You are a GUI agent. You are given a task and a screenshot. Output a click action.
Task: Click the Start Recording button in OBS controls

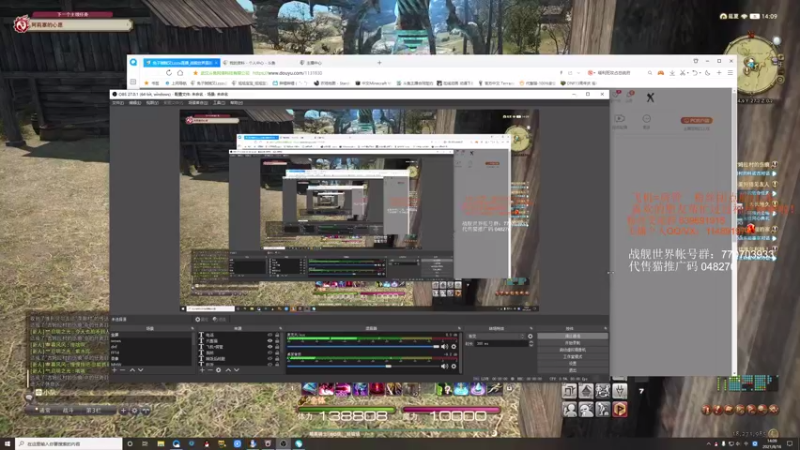pyautogui.click(x=572, y=343)
